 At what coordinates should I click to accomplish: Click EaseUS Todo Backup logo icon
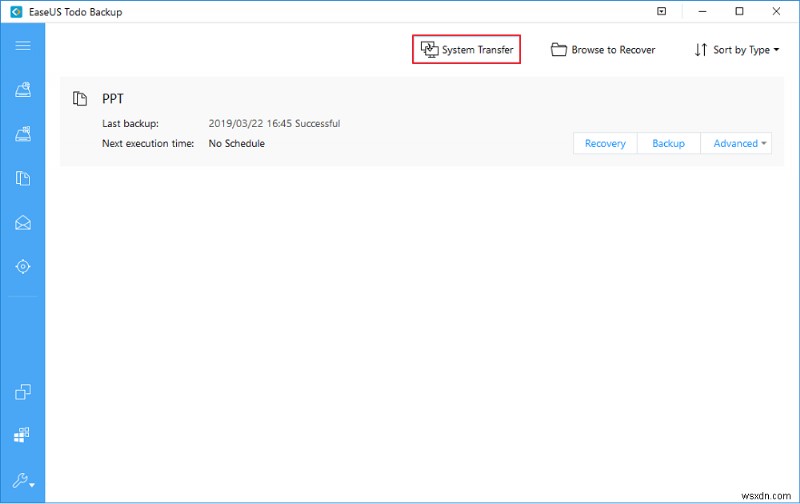[16, 12]
